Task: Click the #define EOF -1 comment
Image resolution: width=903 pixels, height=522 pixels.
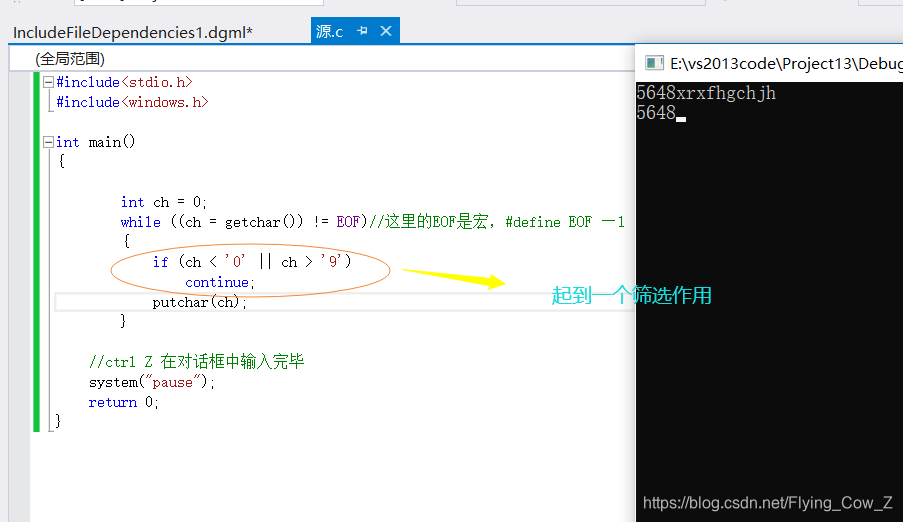Action: point(565,222)
